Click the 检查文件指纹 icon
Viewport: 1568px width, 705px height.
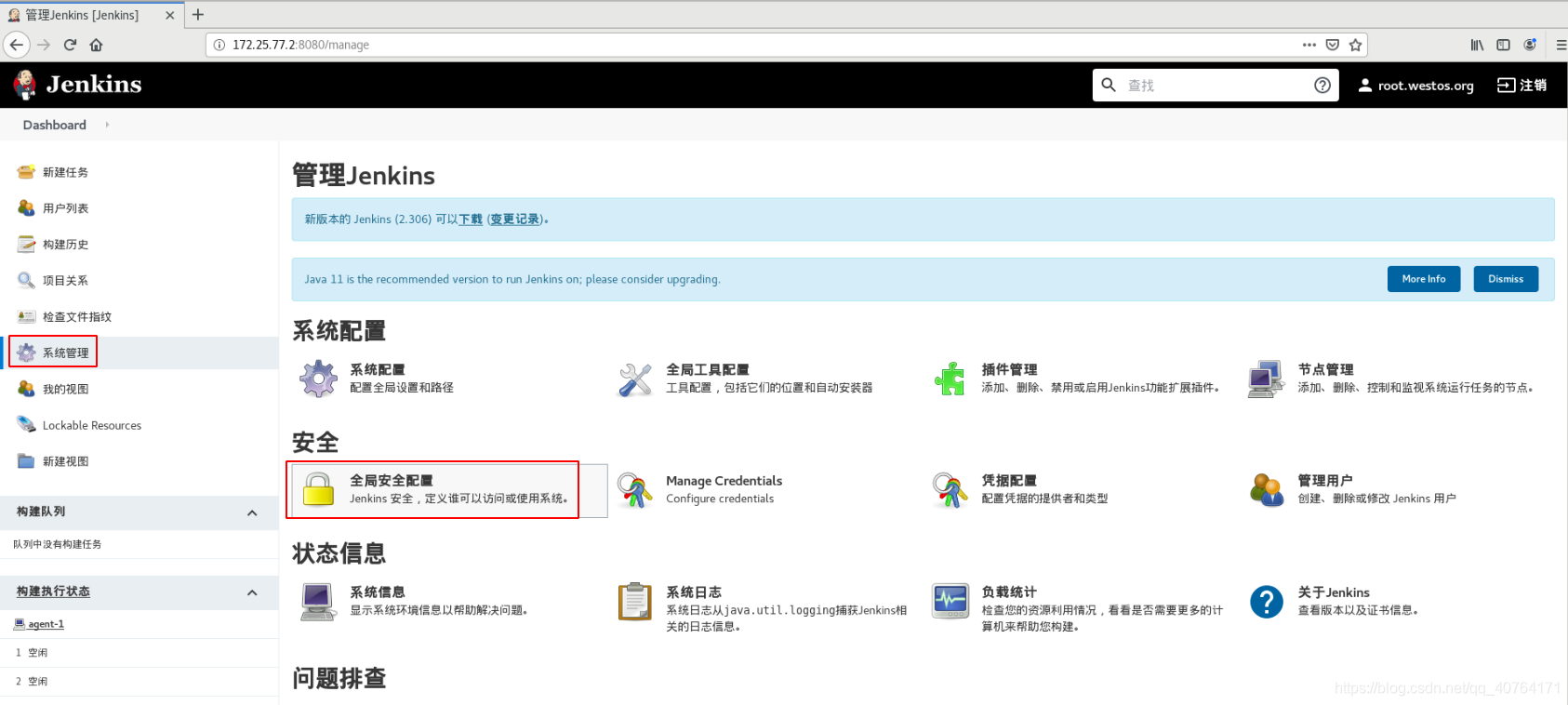coord(26,316)
